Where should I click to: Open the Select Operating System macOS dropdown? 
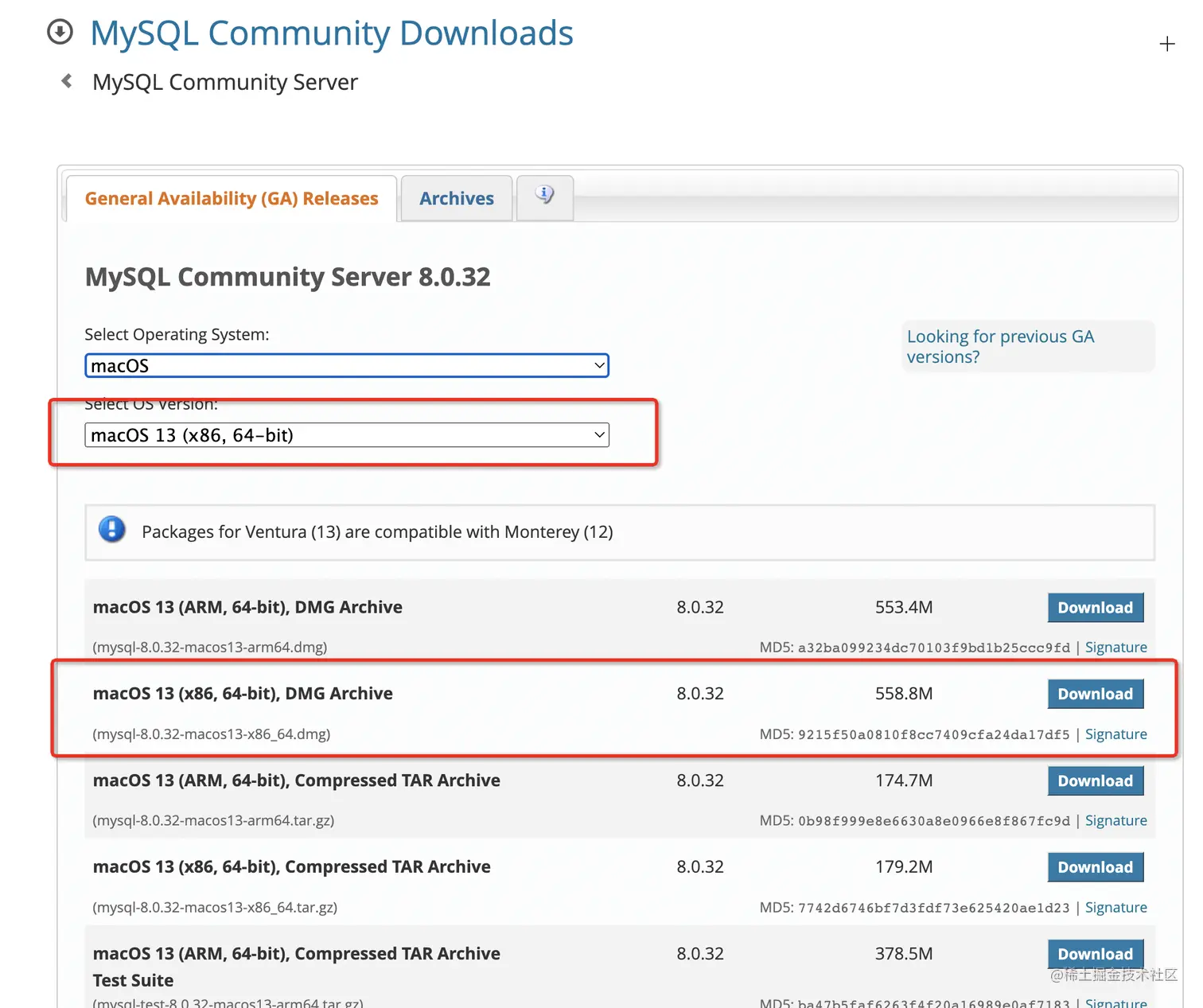pyautogui.click(x=347, y=366)
